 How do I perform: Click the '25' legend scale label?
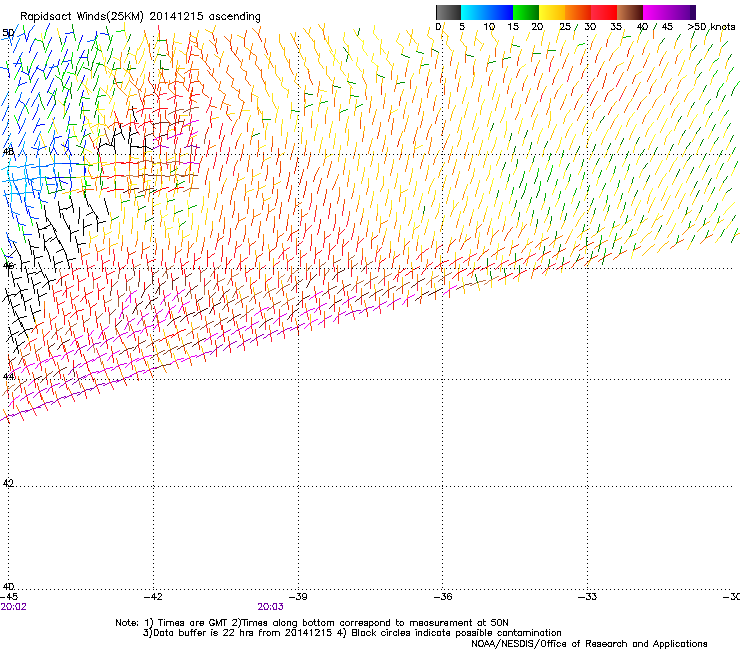[565, 27]
